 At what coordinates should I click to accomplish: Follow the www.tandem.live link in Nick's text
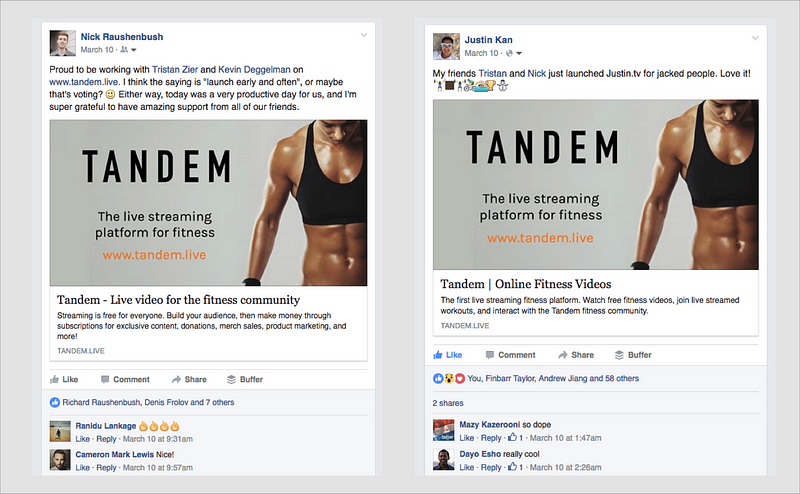(84, 82)
